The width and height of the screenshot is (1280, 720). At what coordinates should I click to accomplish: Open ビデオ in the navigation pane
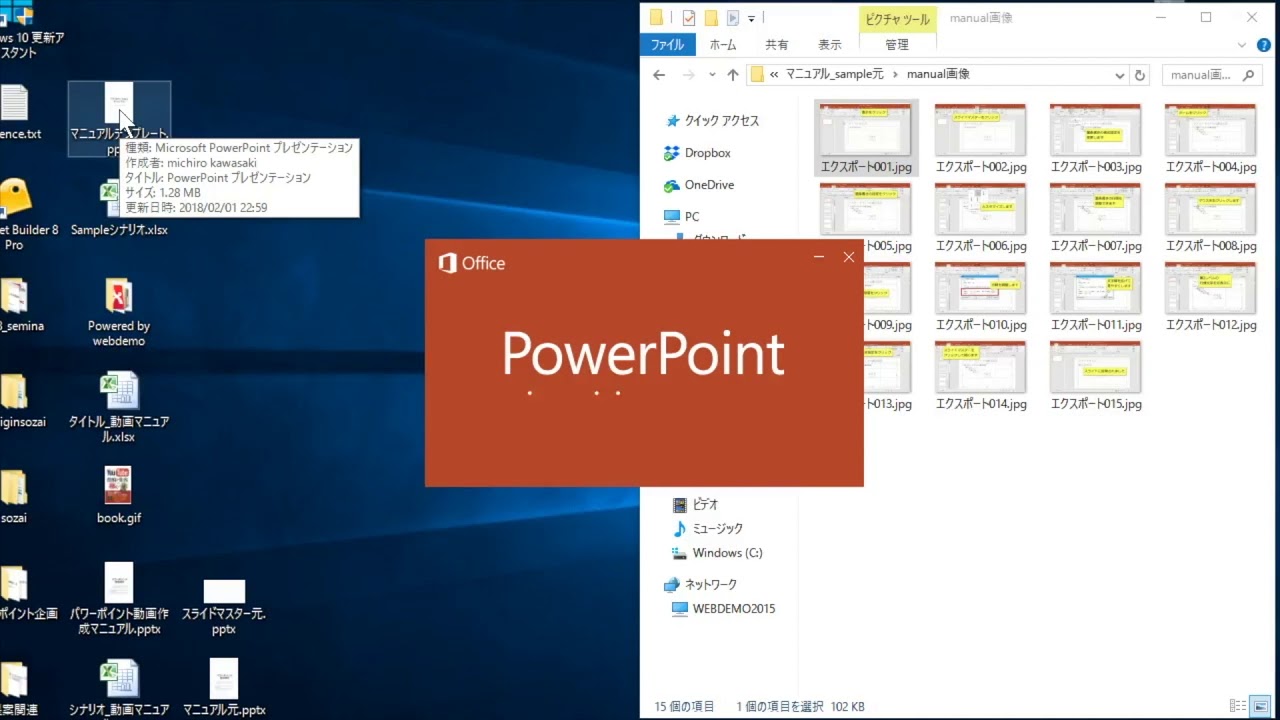(x=696, y=505)
